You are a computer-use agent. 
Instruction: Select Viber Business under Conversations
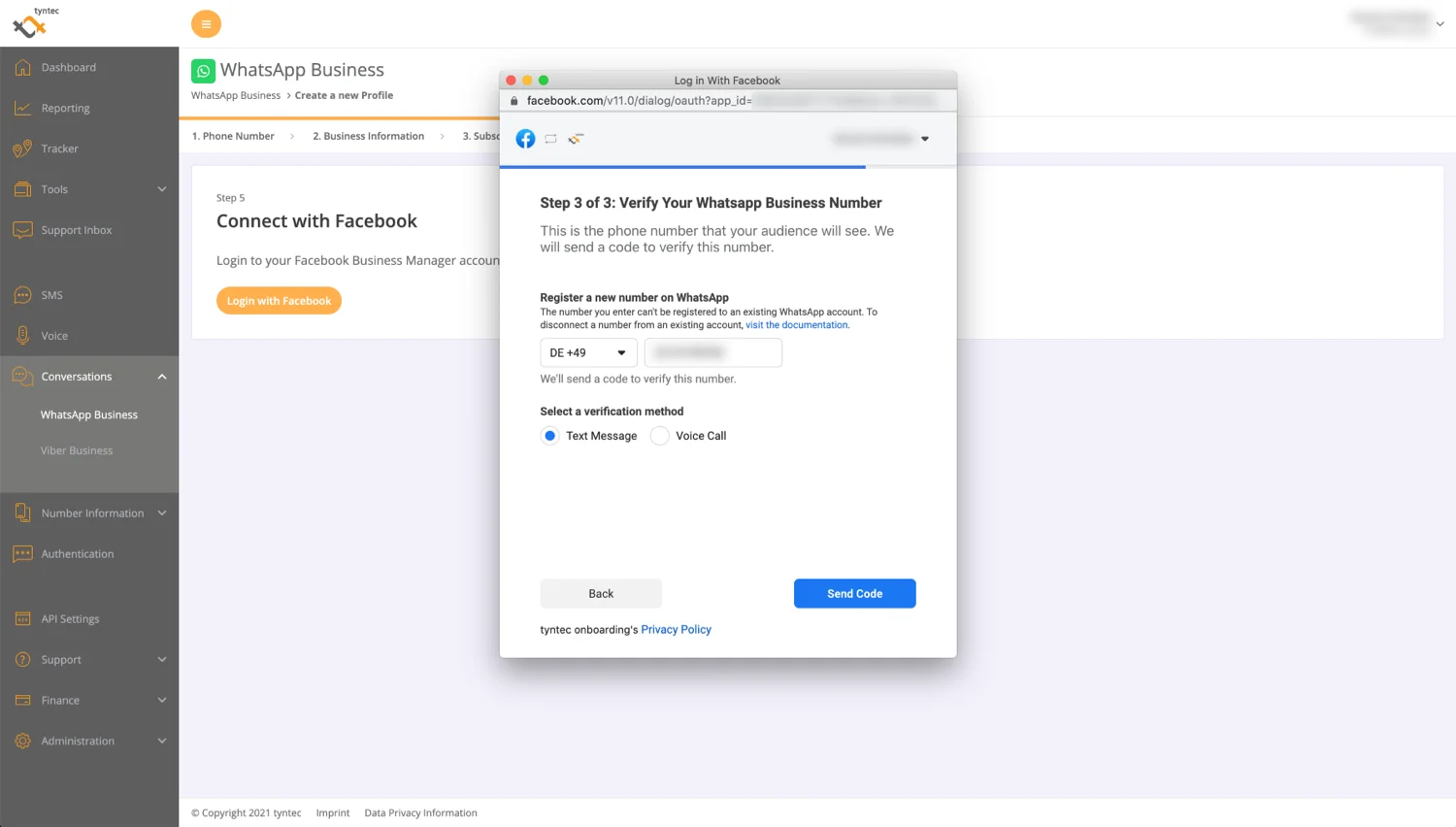[x=77, y=450]
